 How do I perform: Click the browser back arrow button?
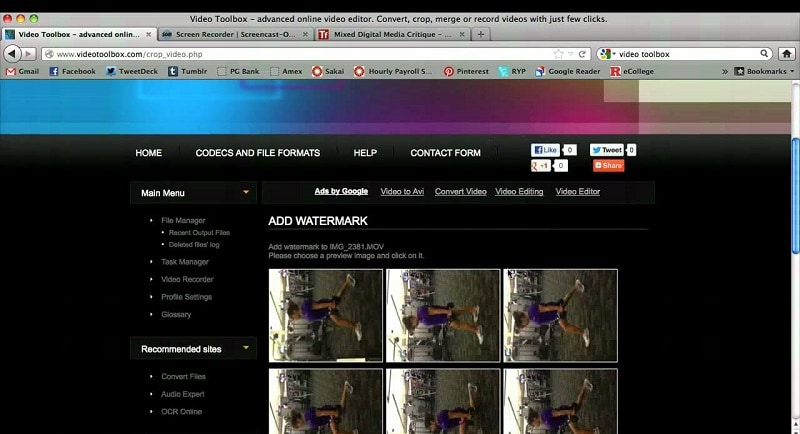point(12,54)
